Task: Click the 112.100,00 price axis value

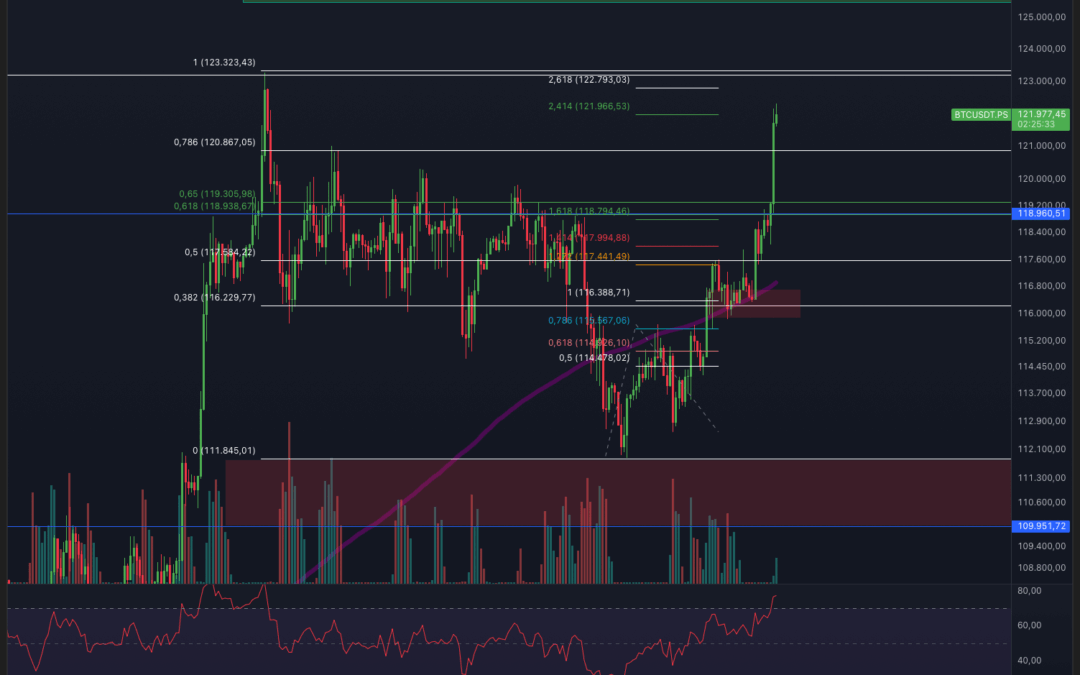Action: coord(1041,449)
